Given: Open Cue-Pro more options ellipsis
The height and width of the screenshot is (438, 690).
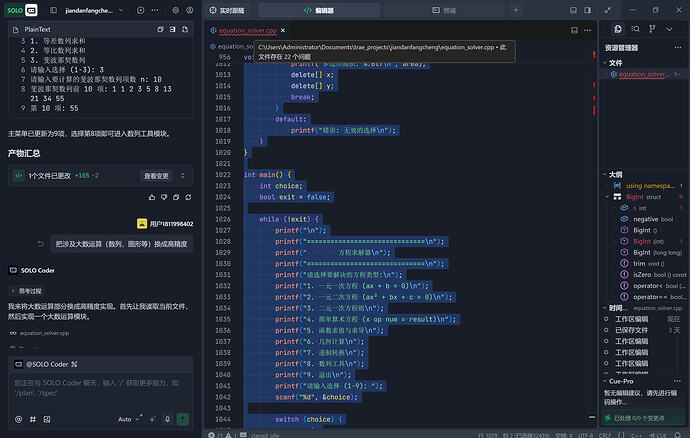Looking at the screenshot, I should [x=677, y=381].
